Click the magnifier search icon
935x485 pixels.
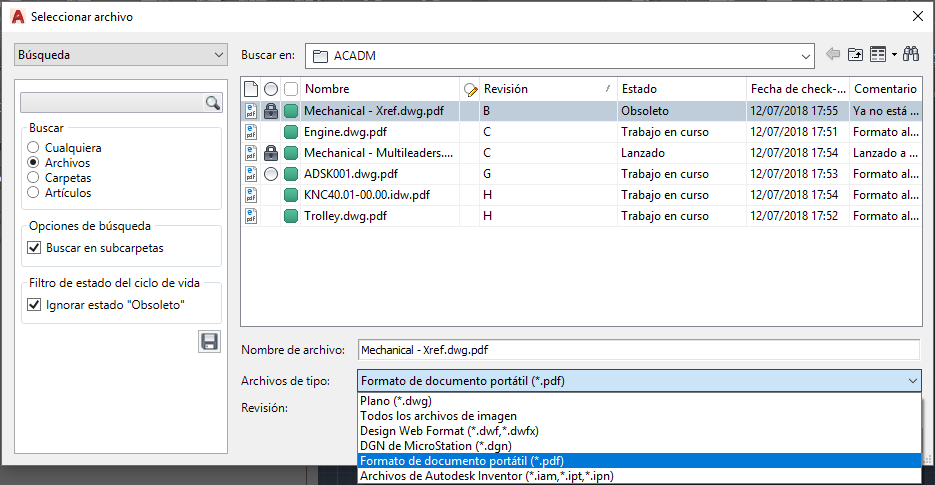click(213, 103)
